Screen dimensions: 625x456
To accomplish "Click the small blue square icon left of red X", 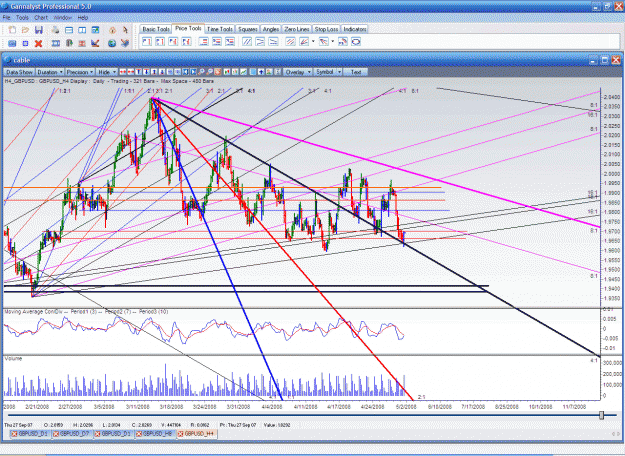I will 25,43.
